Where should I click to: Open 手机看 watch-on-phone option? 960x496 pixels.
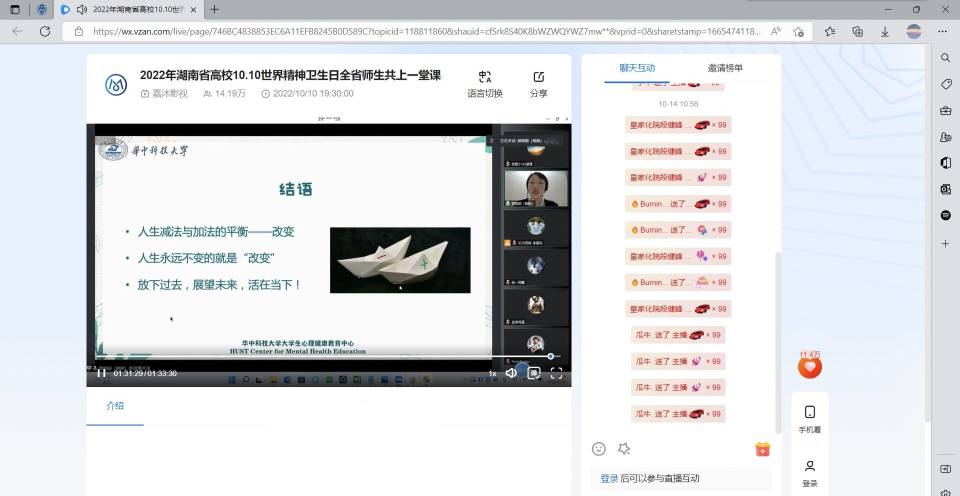pyautogui.click(x=810, y=418)
